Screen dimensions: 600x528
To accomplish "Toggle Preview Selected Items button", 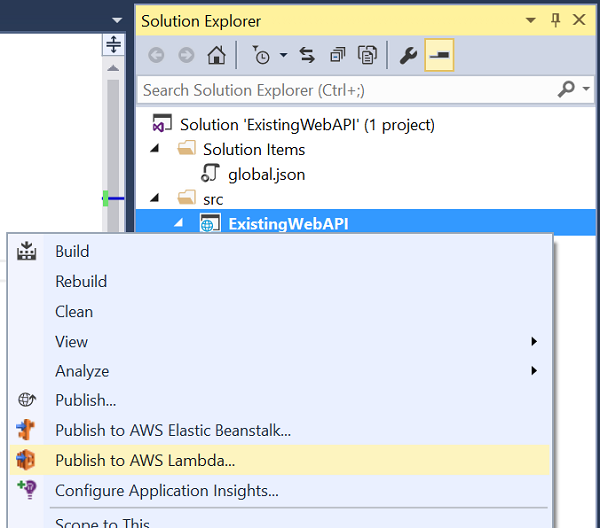I will click(439, 55).
